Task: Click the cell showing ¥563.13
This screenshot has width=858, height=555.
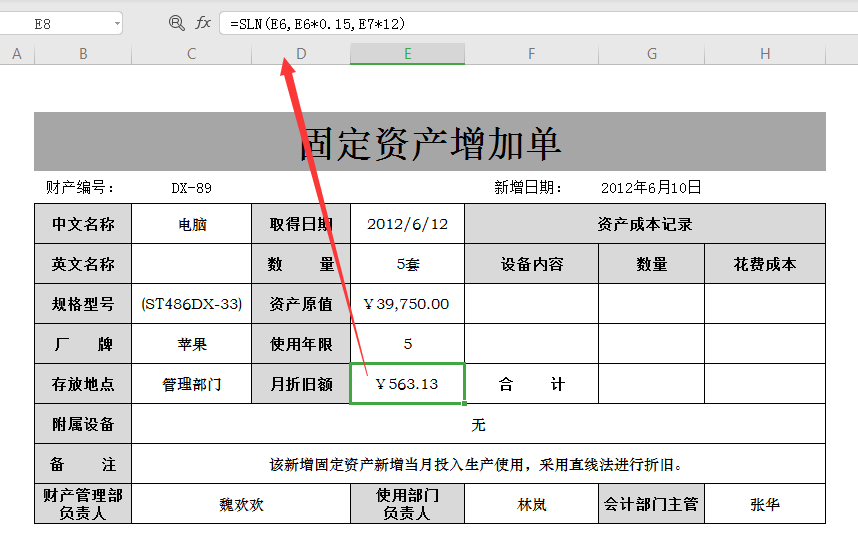Action: click(408, 384)
